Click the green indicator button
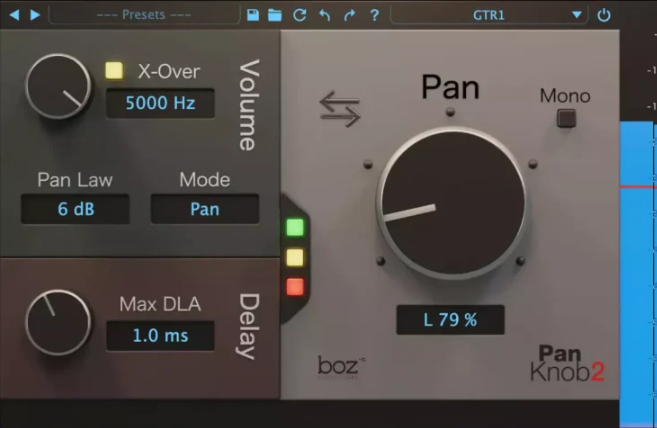This screenshot has width=657, height=428. [x=295, y=227]
